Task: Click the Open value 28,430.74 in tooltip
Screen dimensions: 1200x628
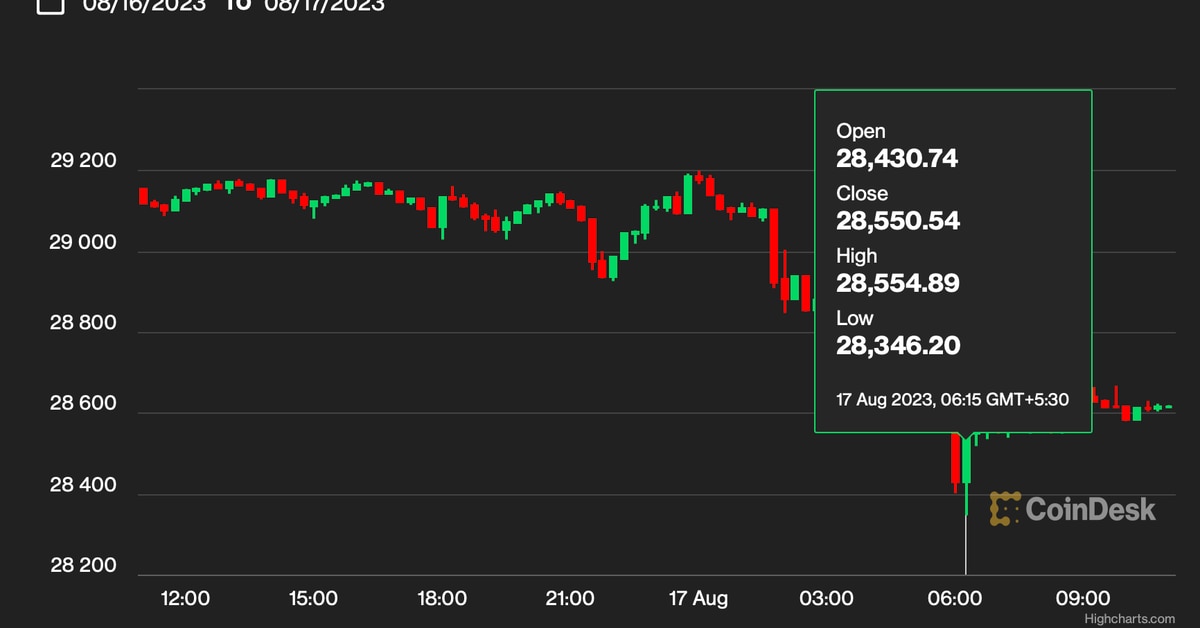Action: (x=897, y=158)
